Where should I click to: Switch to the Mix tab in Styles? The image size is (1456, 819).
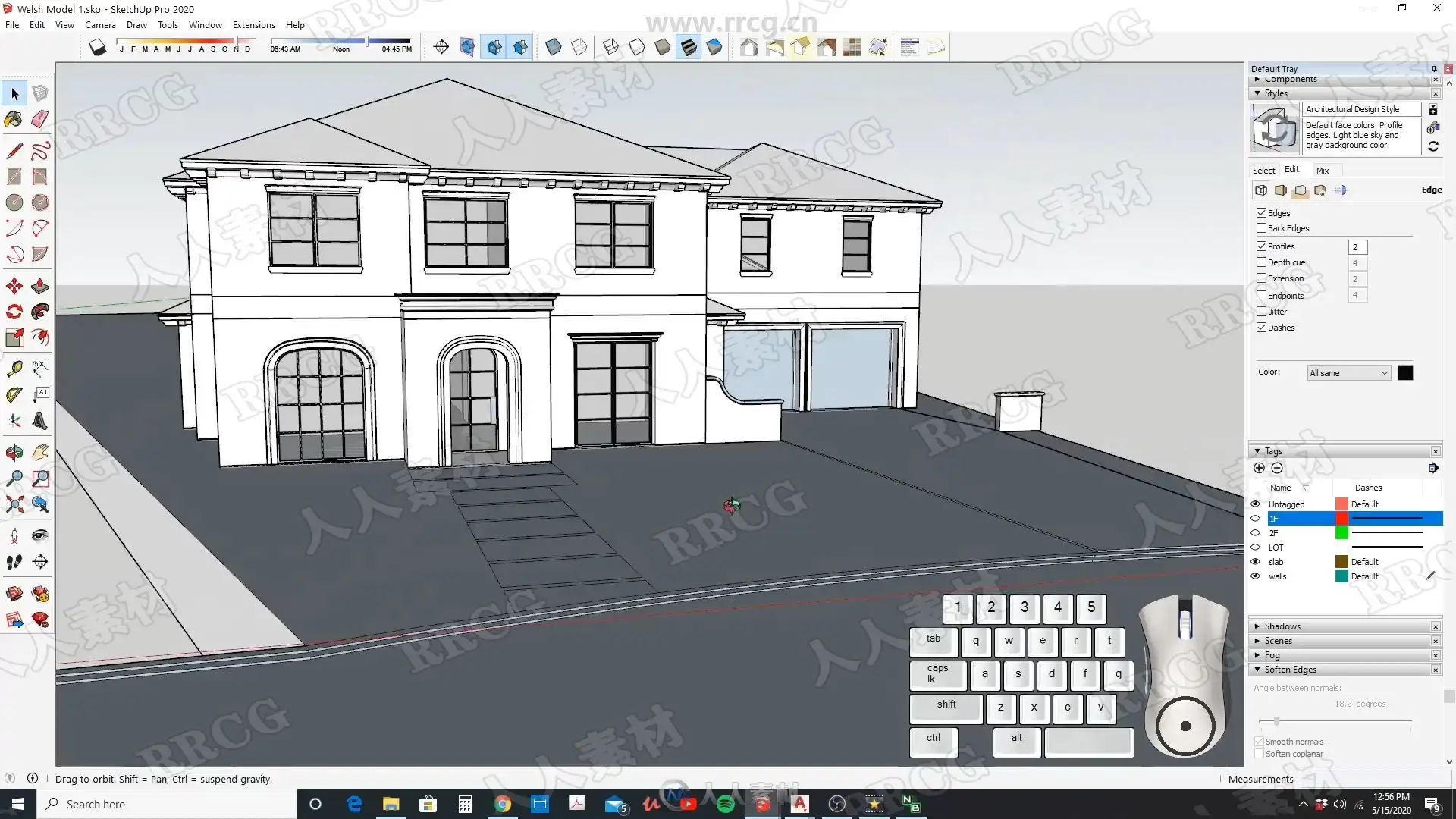1323,171
